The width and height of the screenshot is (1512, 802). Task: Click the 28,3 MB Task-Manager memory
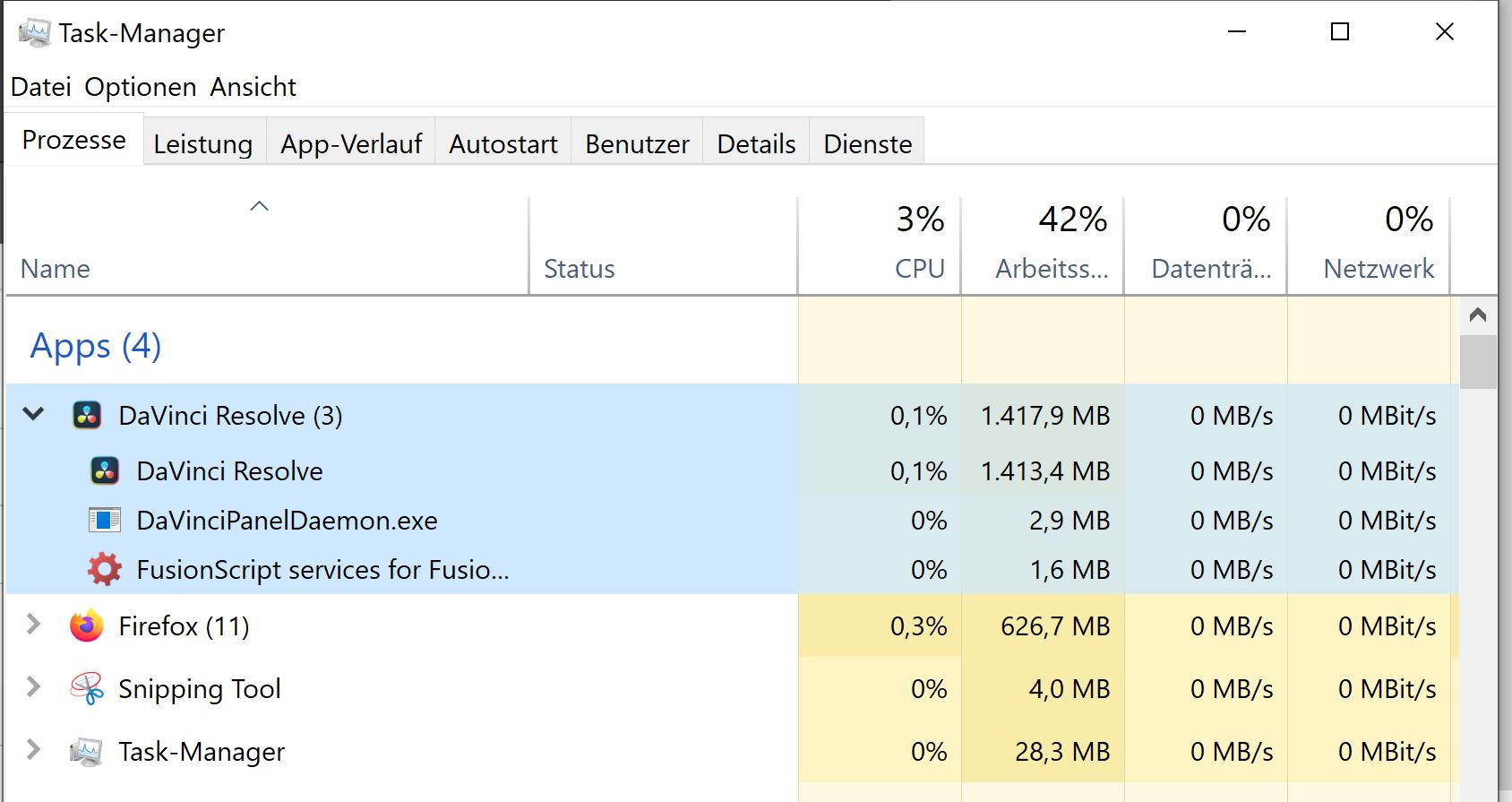click(1062, 752)
